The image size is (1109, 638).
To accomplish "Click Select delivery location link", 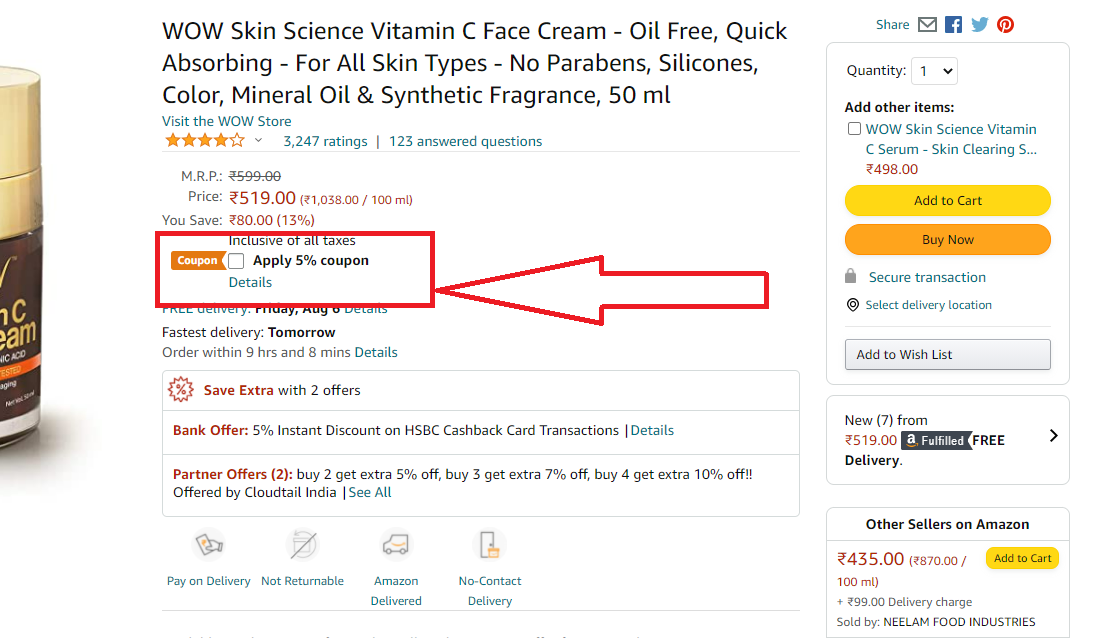I will click(x=928, y=305).
